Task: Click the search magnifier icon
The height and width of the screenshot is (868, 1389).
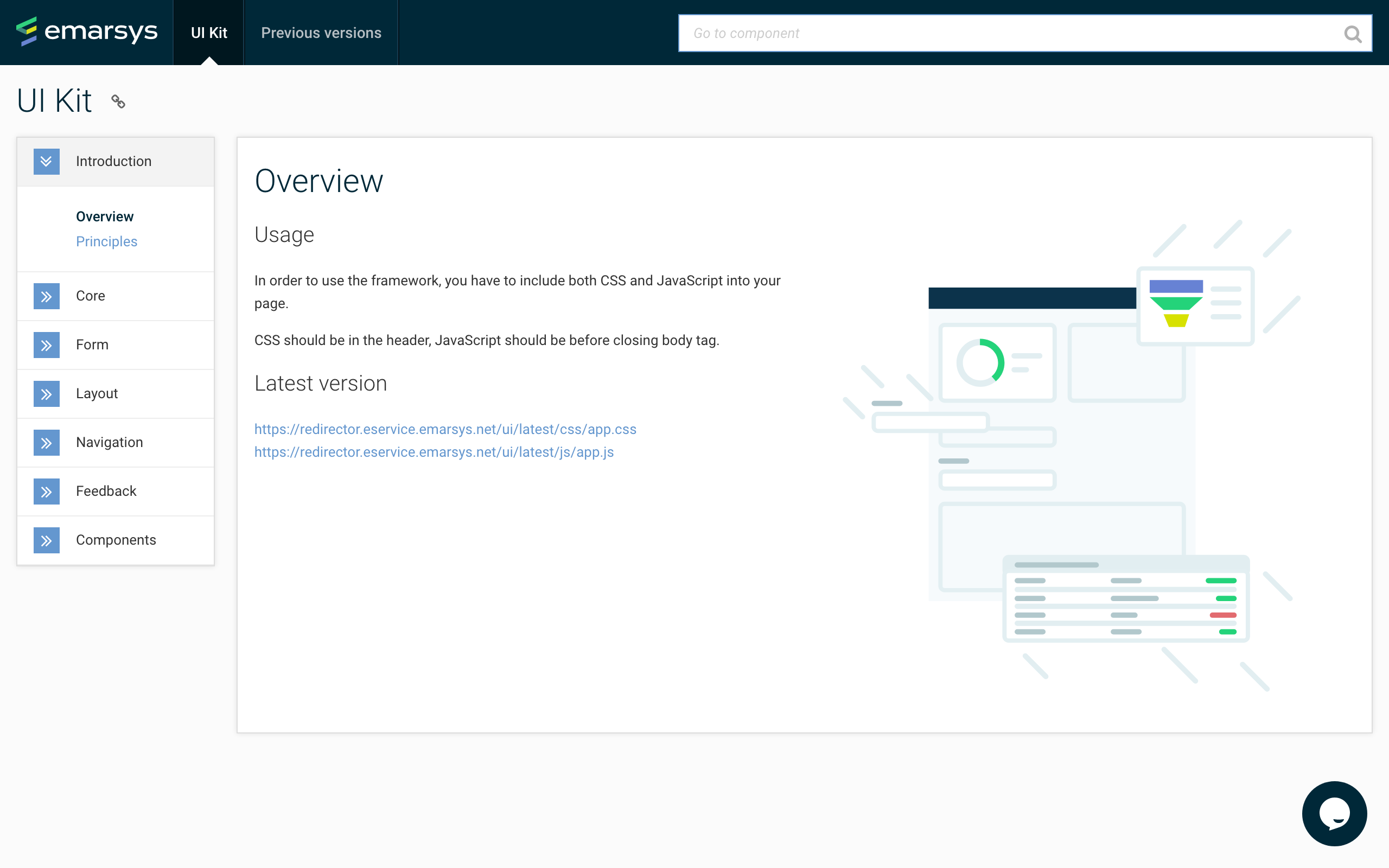Action: [1352, 34]
